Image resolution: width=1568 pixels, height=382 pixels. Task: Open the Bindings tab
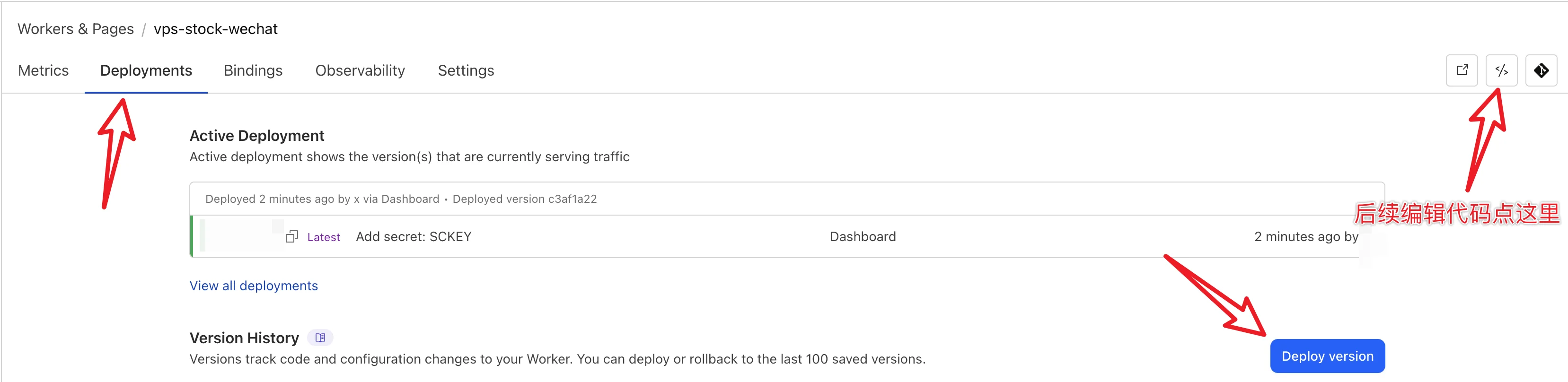(253, 70)
